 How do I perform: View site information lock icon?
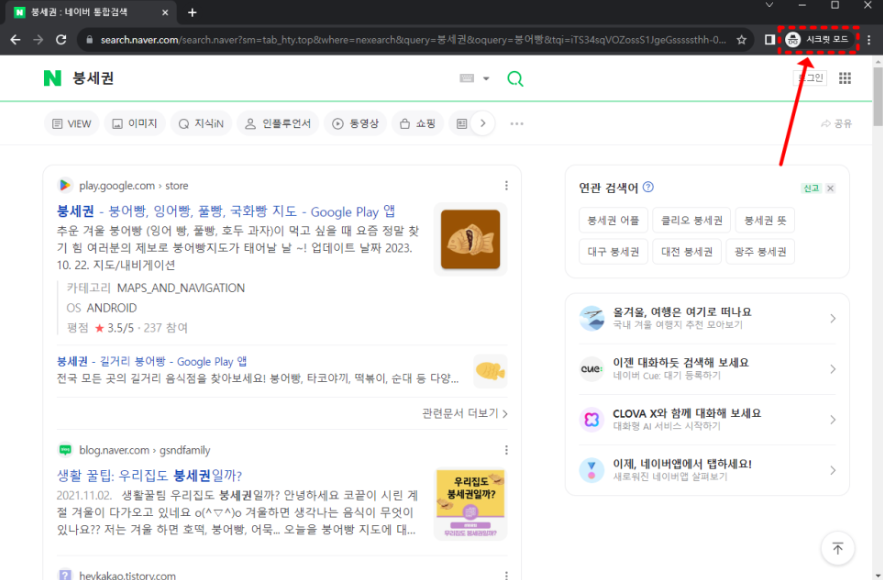coord(89,39)
